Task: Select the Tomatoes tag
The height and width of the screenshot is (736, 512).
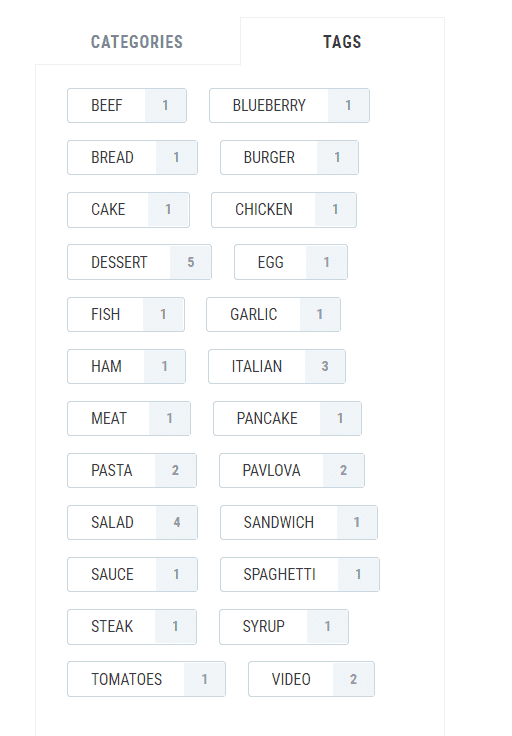Action: pyautogui.click(x=146, y=679)
